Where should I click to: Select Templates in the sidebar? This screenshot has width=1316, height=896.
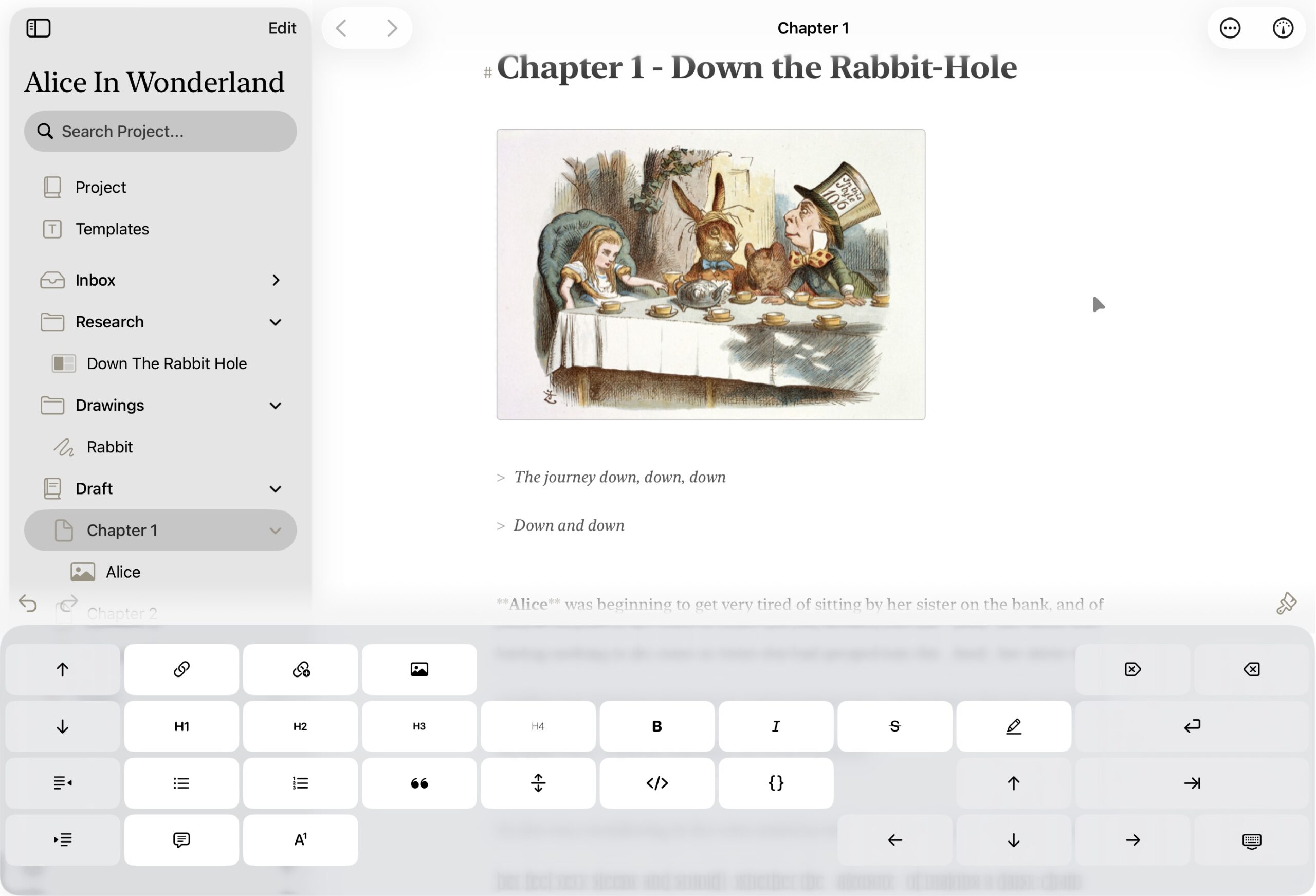(112, 229)
